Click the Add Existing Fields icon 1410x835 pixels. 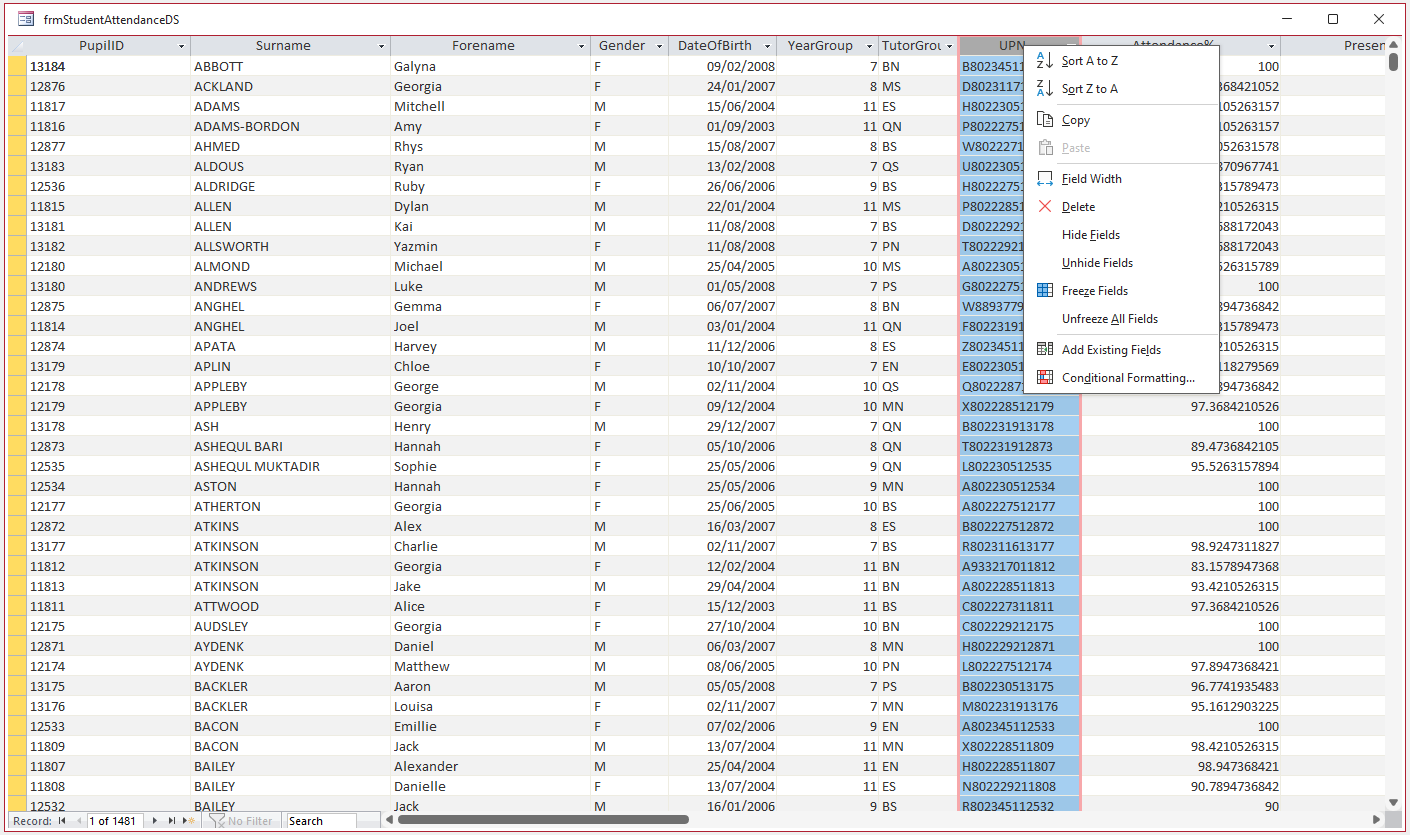point(1044,350)
